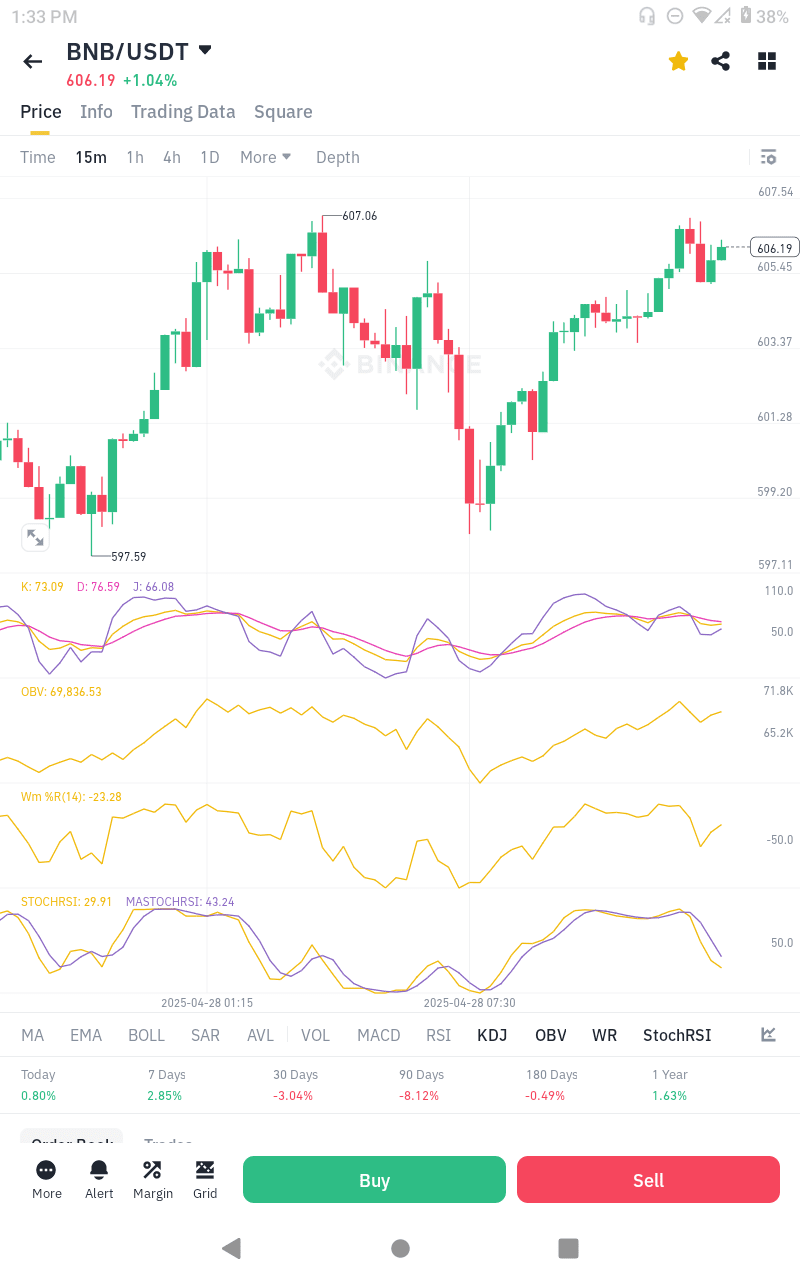Expand the BNB/USDT pair dropdown
This screenshot has height=1280, width=800.
[x=205, y=50]
